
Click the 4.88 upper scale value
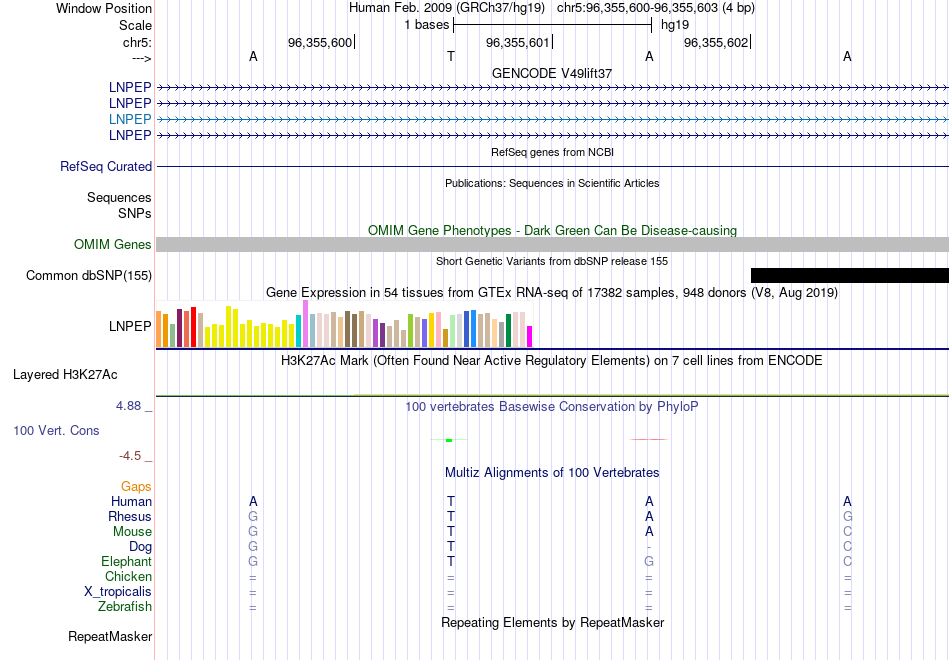click(x=128, y=406)
